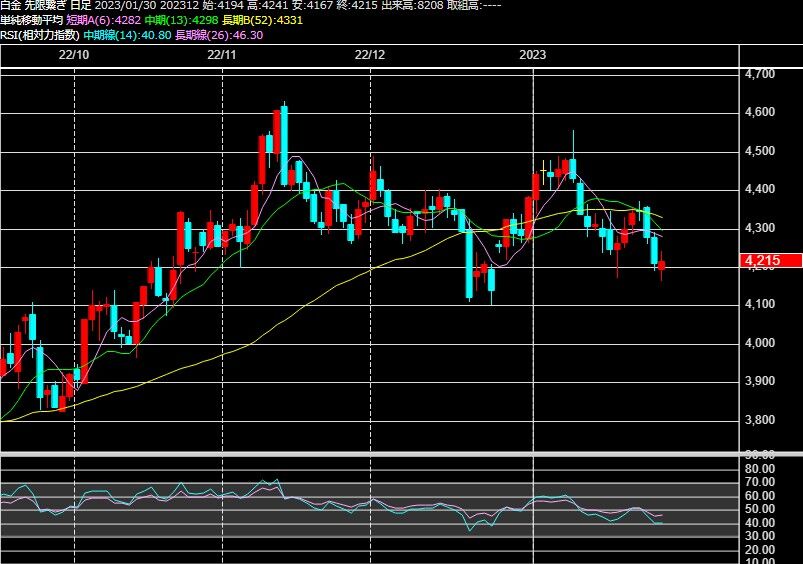Click the 4,100 price axis label
The height and width of the screenshot is (564, 803).
click(760, 304)
